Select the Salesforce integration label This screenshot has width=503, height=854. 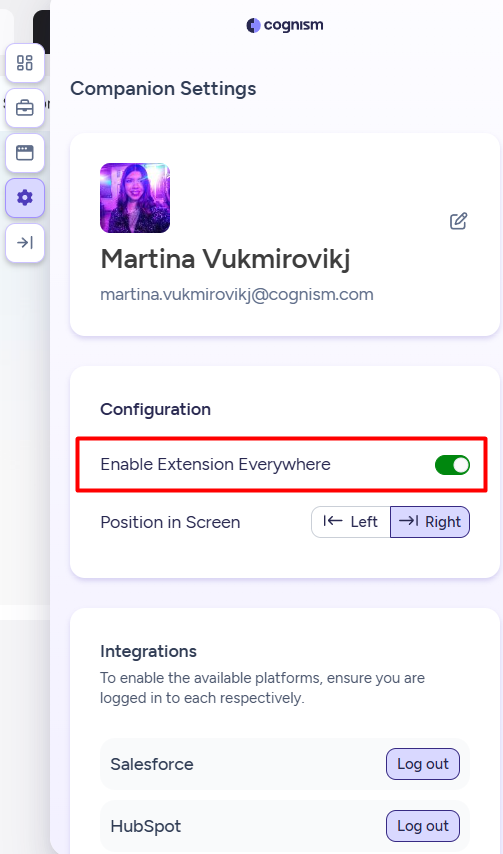pyautogui.click(x=152, y=764)
